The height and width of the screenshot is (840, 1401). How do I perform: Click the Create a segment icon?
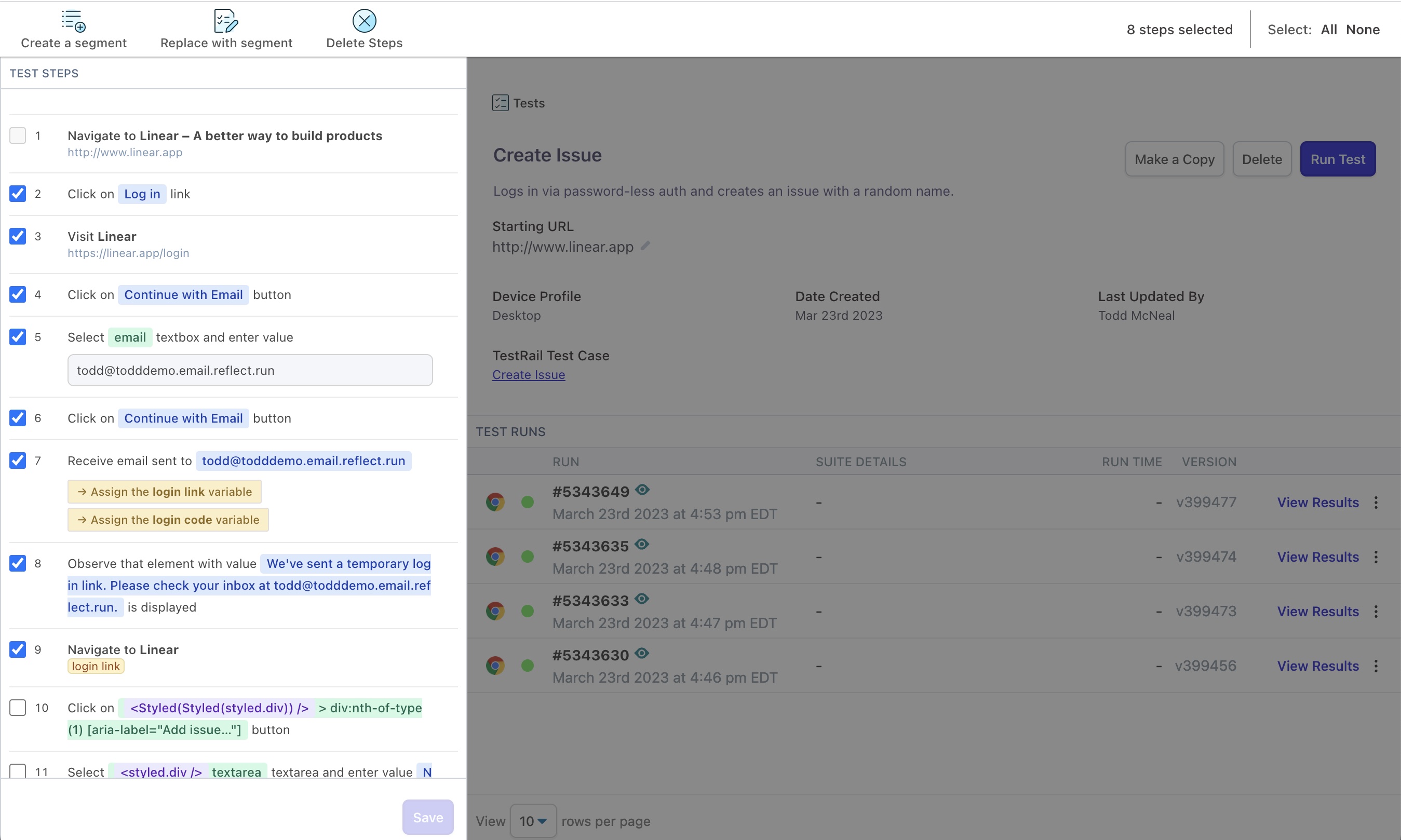(73, 21)
